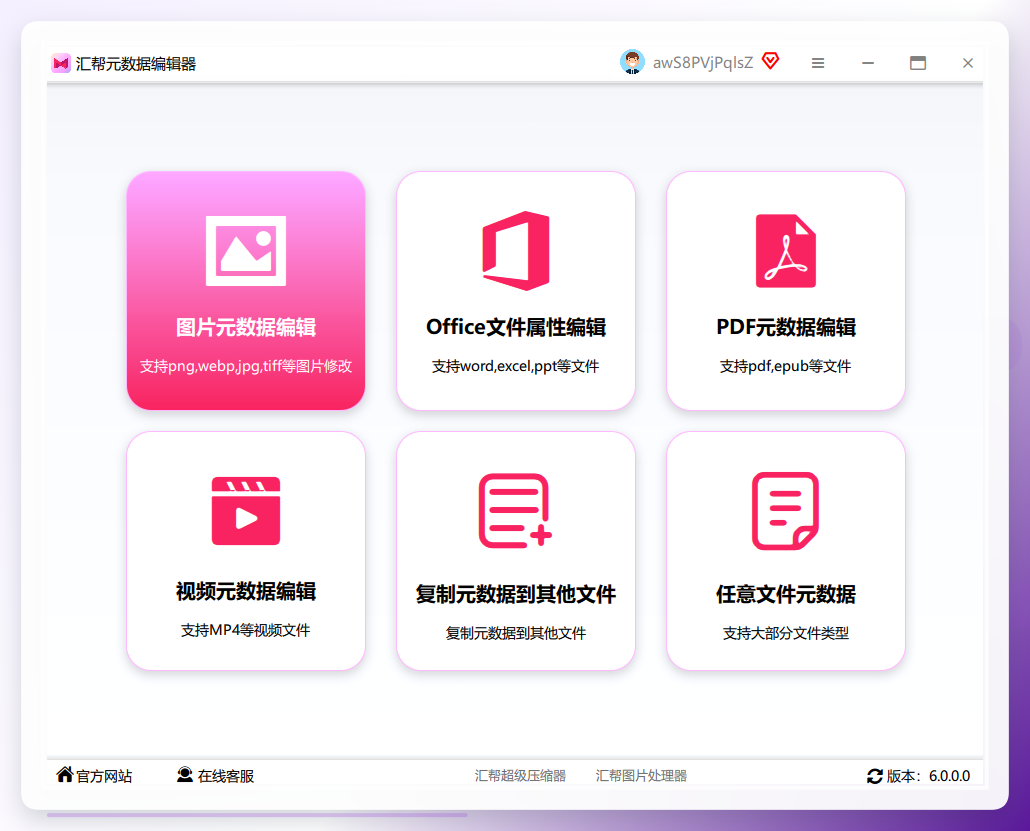Open 官方网站 link
This screenshot has height=831, width=1030.
point(104,776)
